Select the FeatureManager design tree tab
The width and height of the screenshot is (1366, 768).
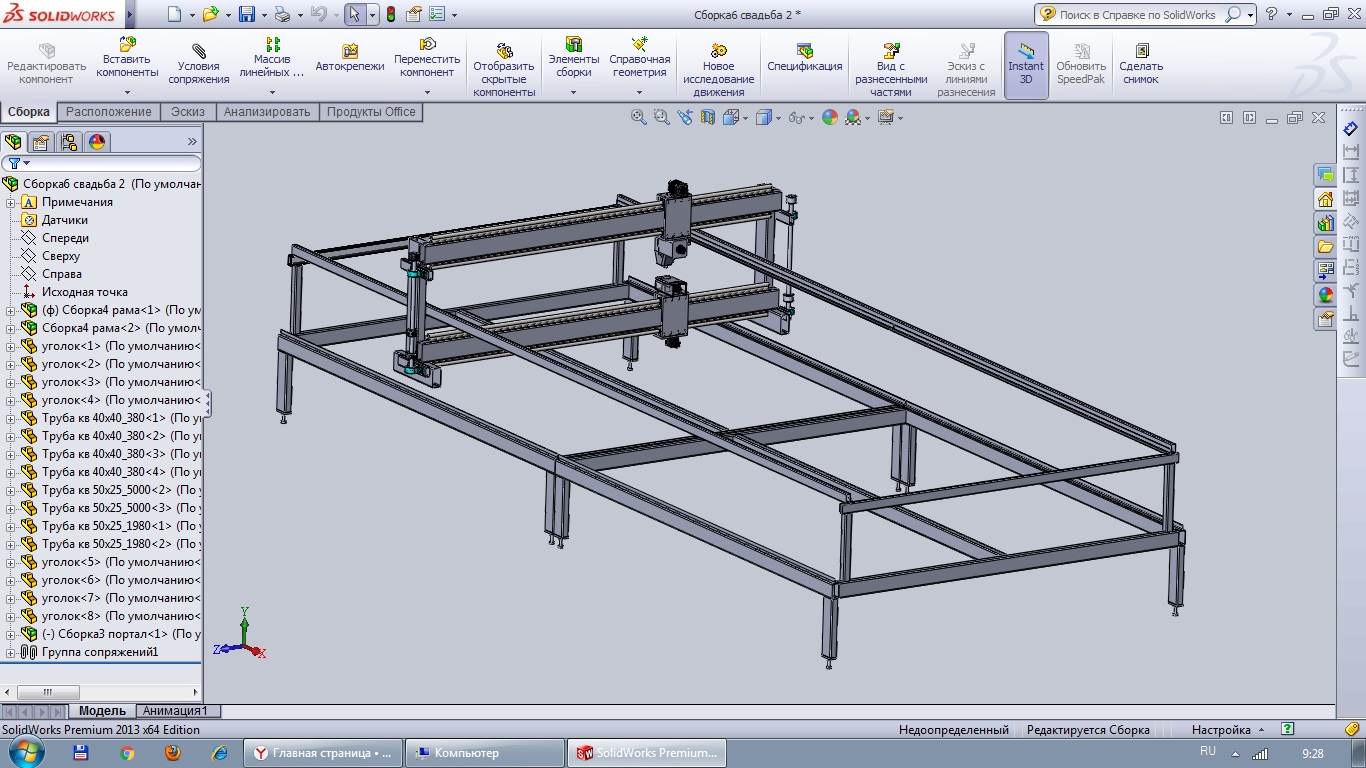13,141
